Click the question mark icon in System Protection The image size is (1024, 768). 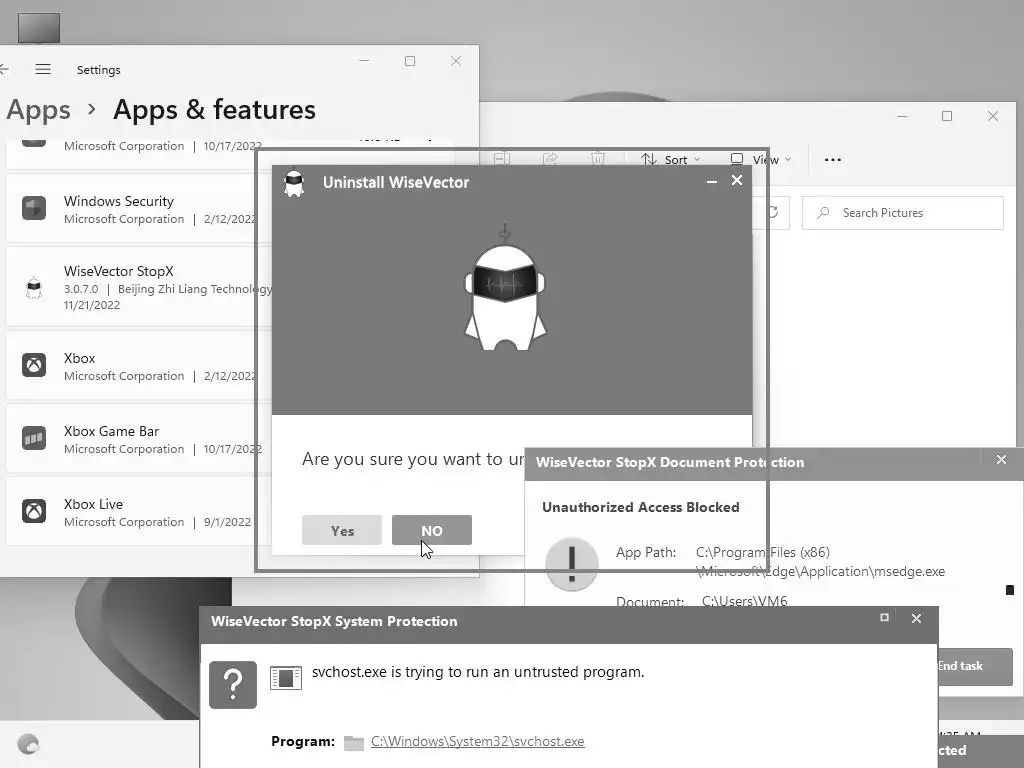coord(233,684)
